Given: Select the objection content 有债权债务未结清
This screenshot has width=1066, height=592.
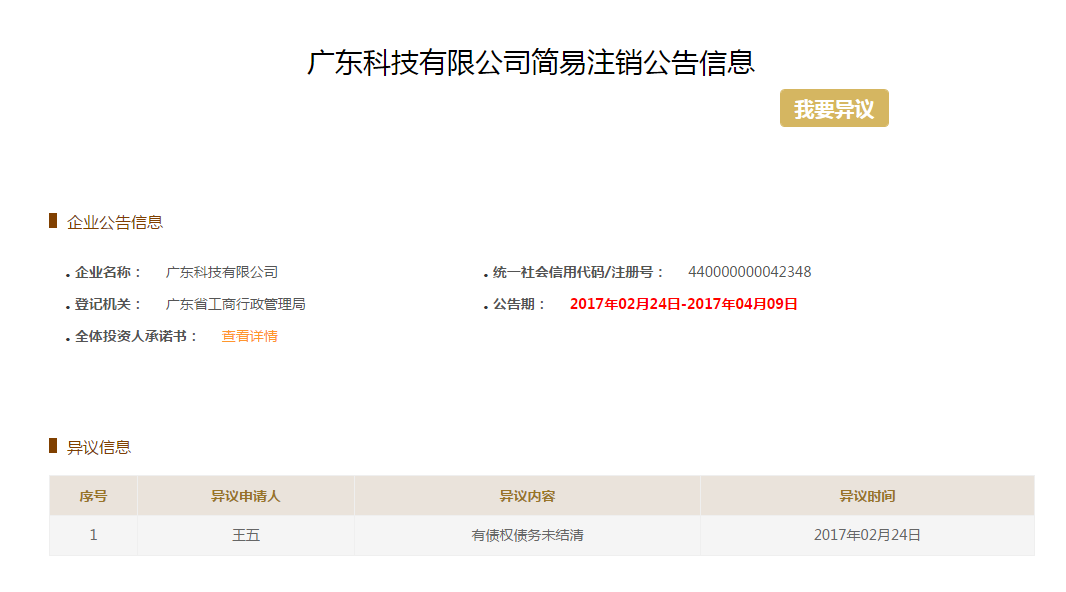Looking at the screenshot, I should point(527,535).
